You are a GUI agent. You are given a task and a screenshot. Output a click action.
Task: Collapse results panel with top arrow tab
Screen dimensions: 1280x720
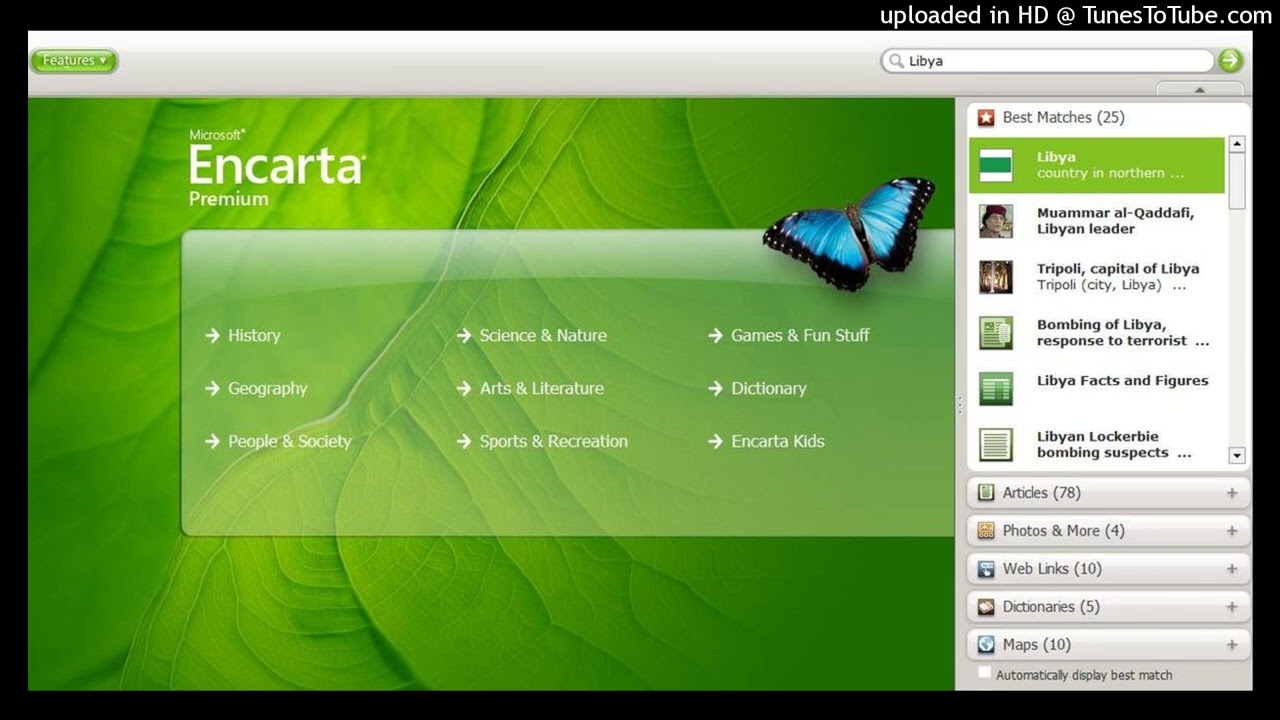1200,89
